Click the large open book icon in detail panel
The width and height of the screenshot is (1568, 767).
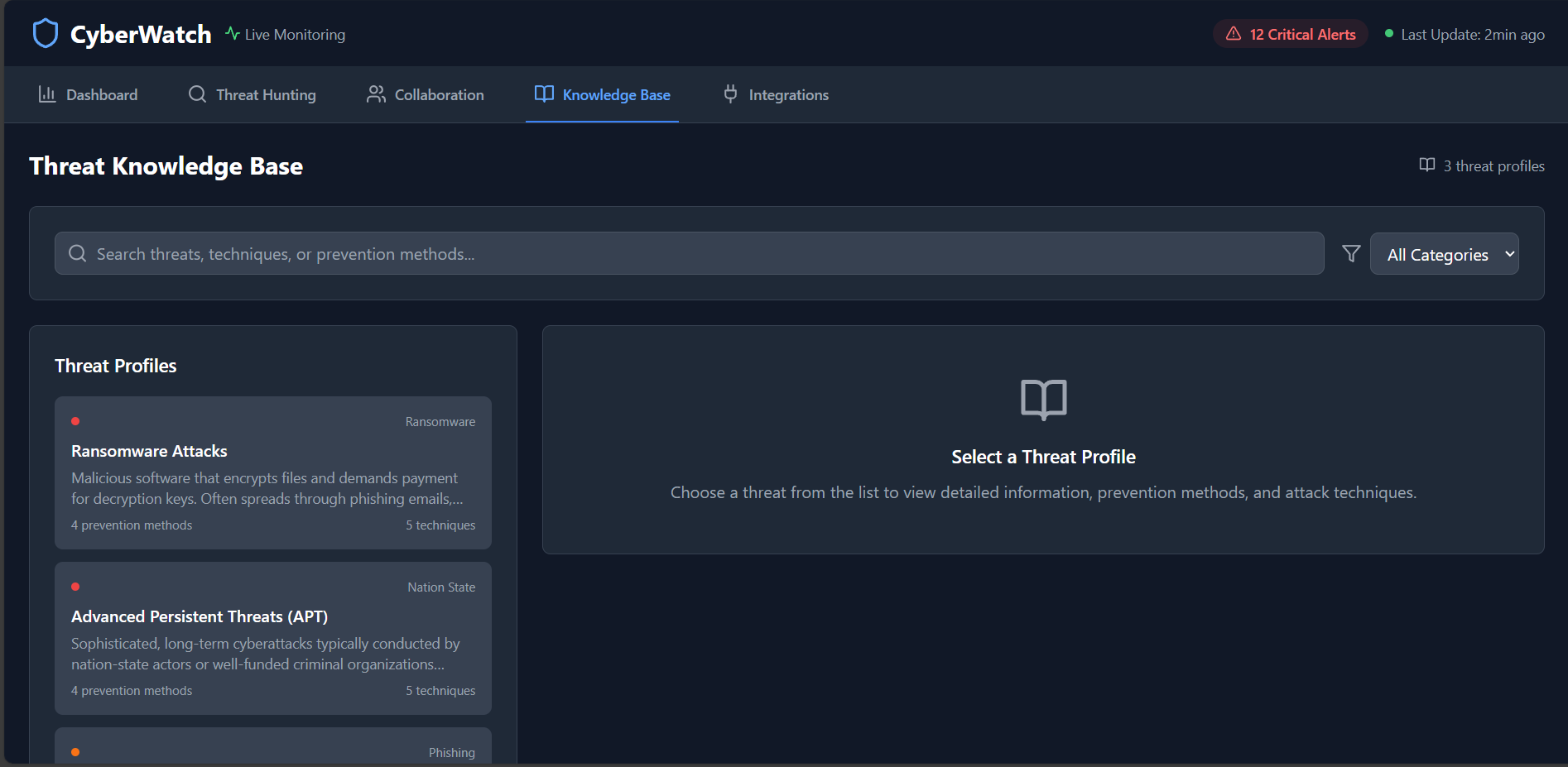1044,400
